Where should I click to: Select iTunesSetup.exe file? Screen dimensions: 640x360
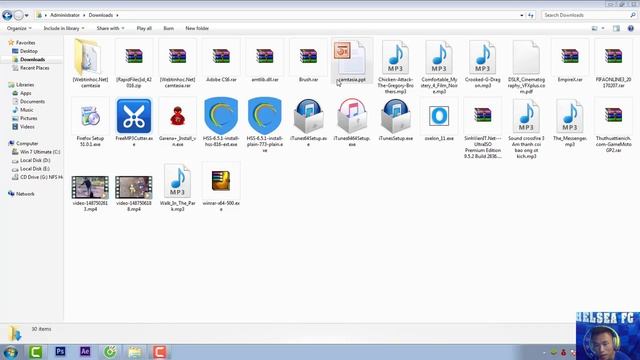(x=395, y=119)
